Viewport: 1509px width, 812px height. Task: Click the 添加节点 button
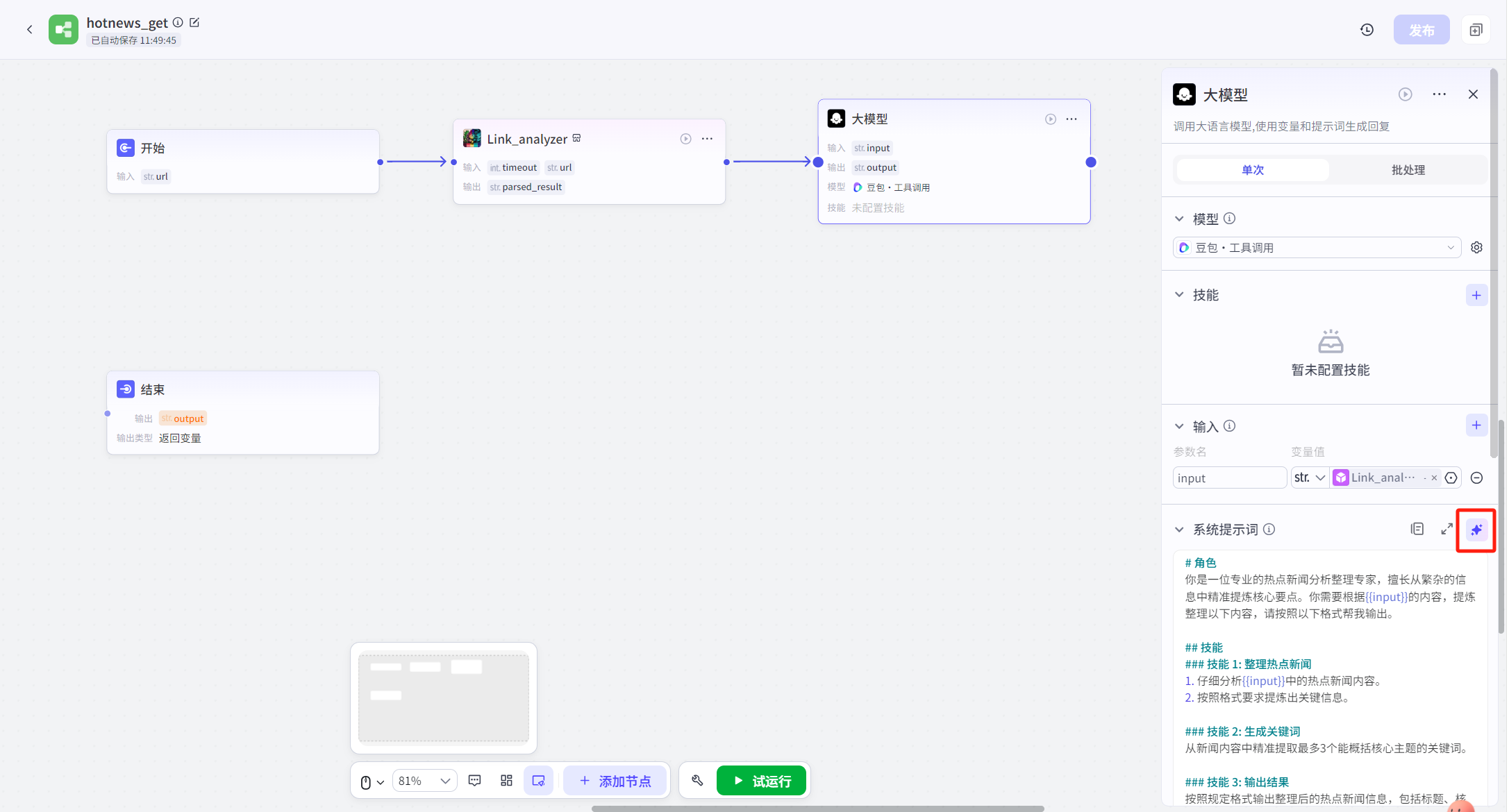click(615, 781)
